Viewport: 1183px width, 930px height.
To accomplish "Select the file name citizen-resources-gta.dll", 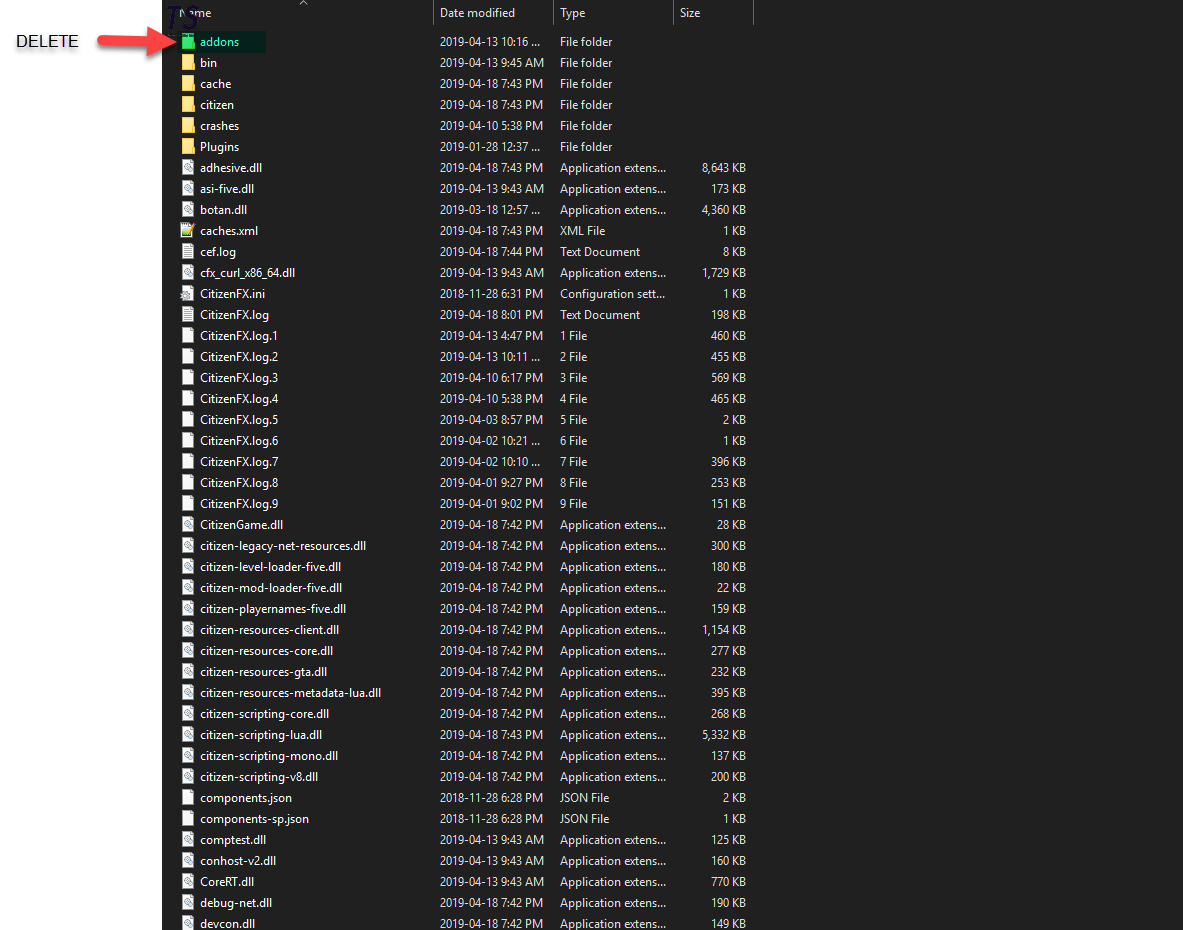I will tap(263, 672).
